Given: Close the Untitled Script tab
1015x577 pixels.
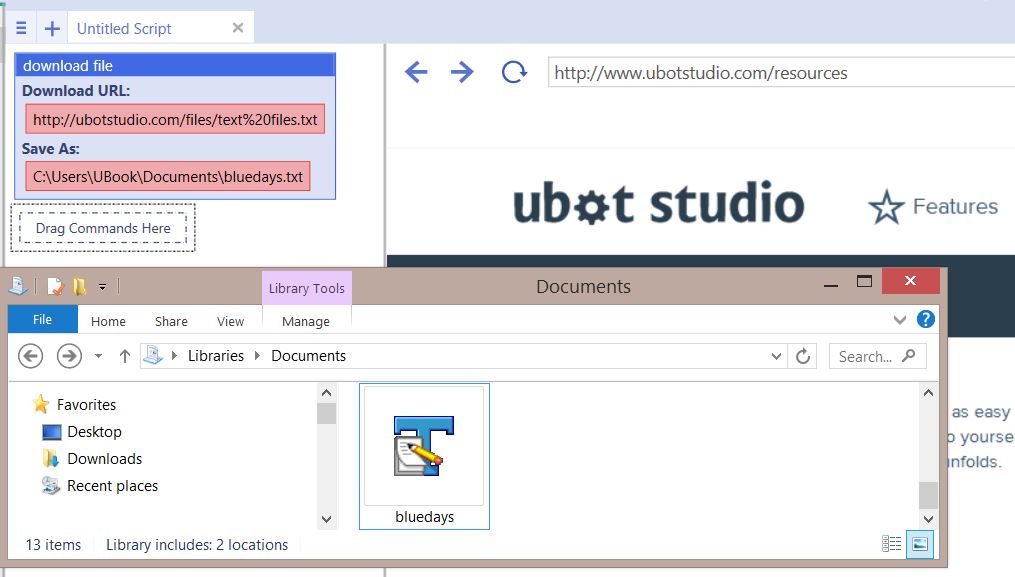Looking at the screenshot, I should 238,28.
